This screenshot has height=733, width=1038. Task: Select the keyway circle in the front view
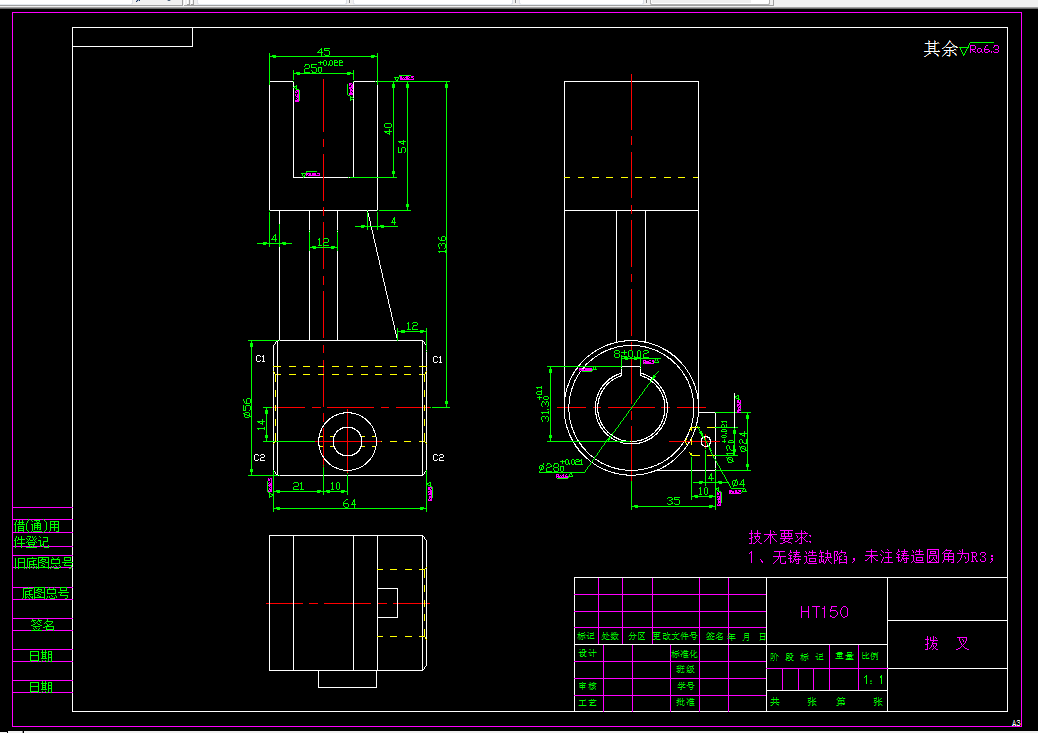631,408
